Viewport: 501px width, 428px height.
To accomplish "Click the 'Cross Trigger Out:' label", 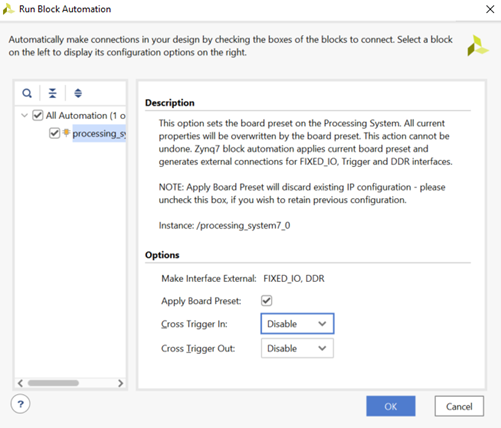I will [x=198, y=349].
